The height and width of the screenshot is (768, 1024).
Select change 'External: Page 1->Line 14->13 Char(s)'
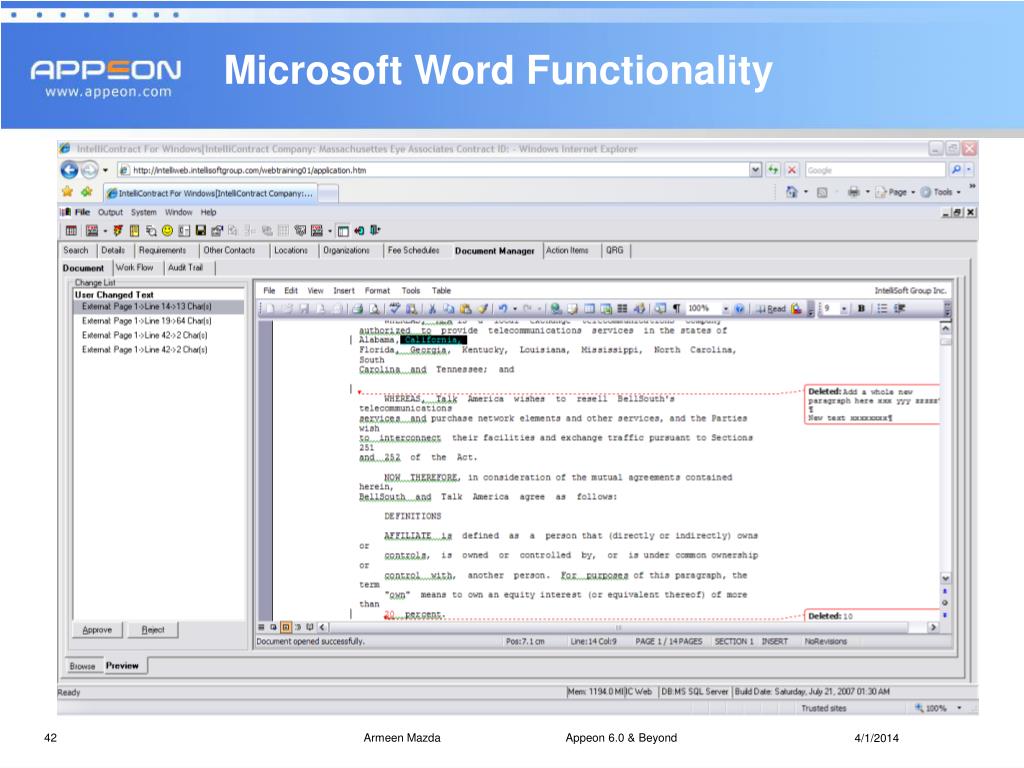(147, 306)
